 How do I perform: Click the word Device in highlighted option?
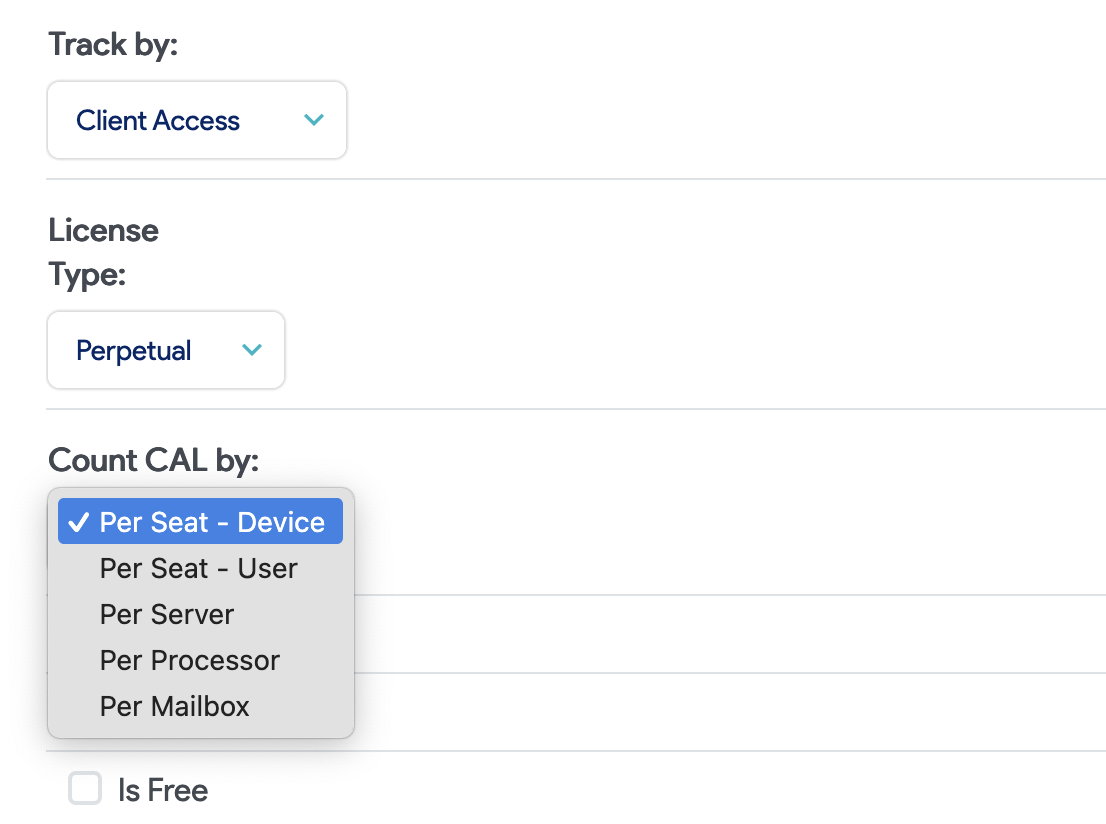coord(281,522)
